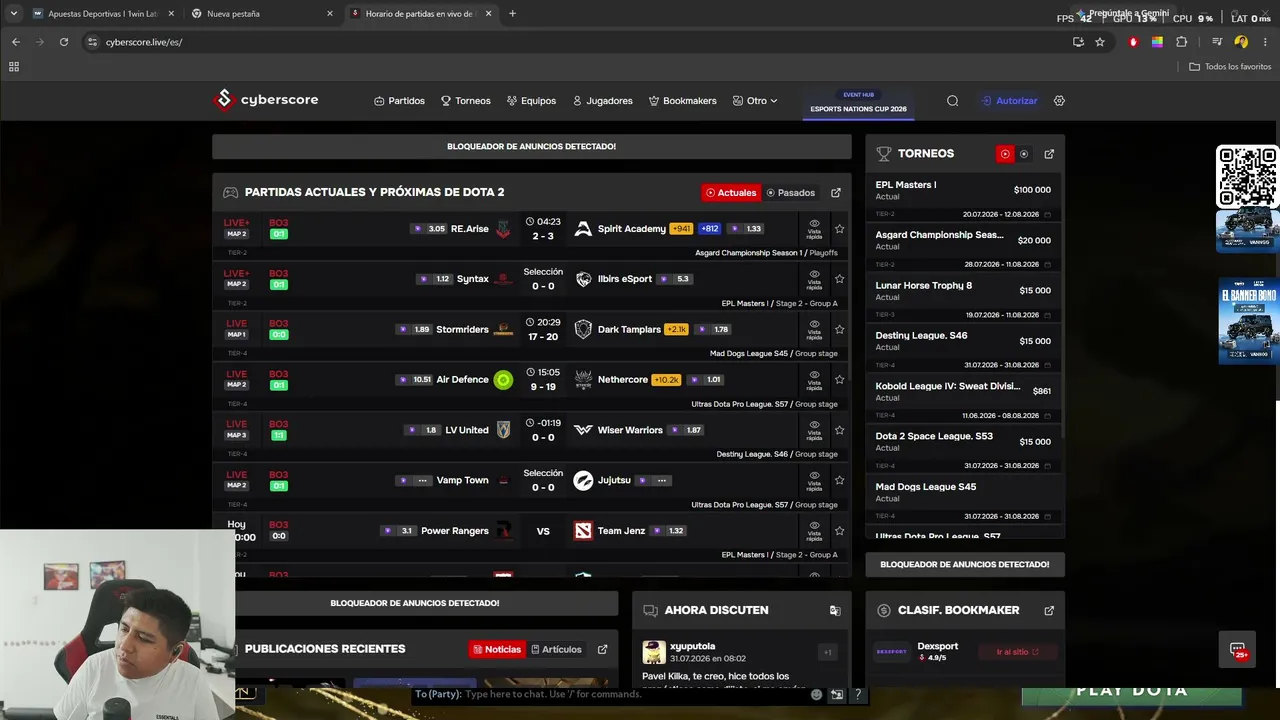Viewport: 1280px width, 720px height.
Task: Favorite the Power Rangers vs Team Jenz match
Action: [839, 531]
